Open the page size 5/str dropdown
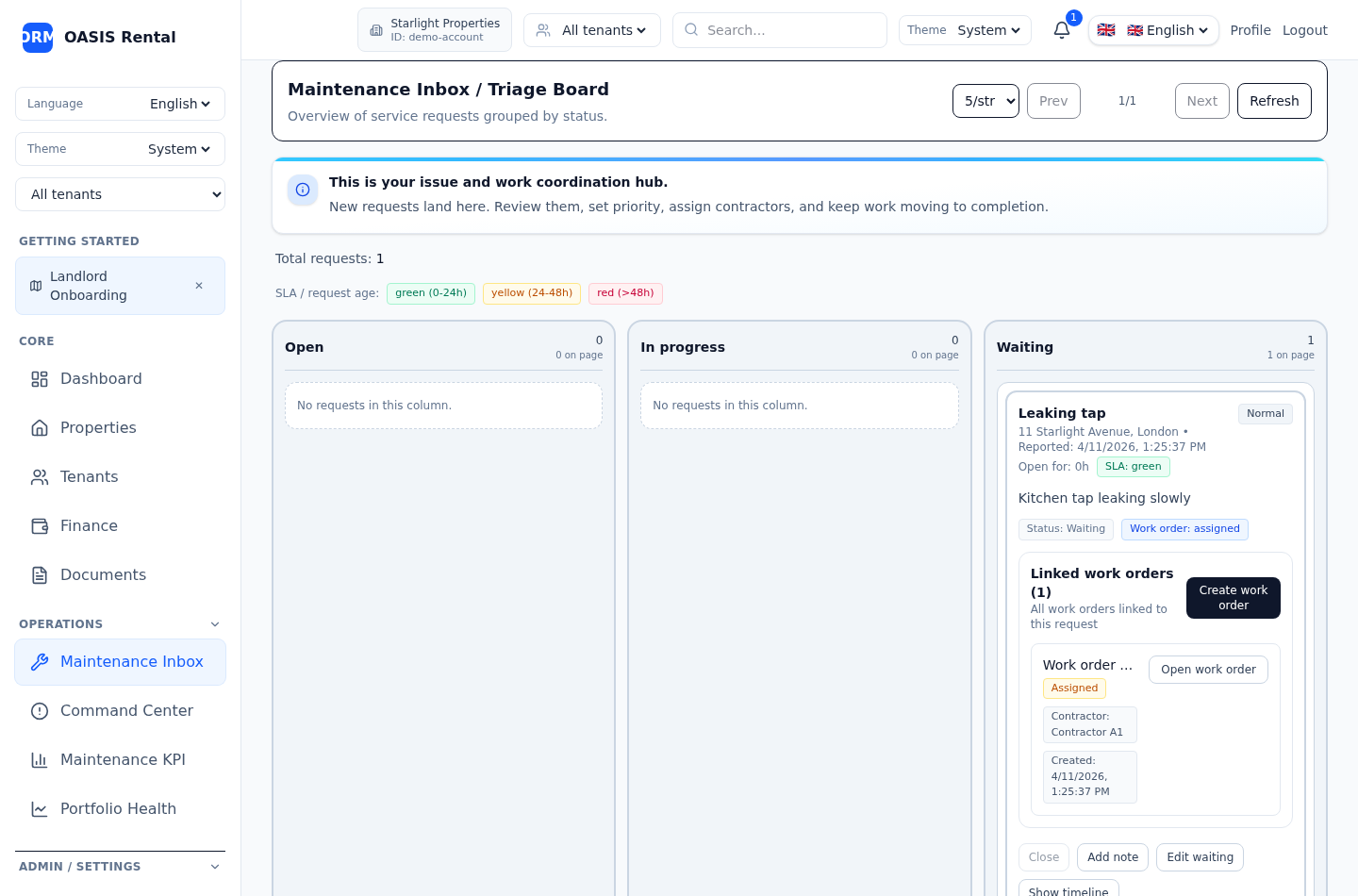The image size is (1358, 896). pyautogui.click(x=985, y=101)
